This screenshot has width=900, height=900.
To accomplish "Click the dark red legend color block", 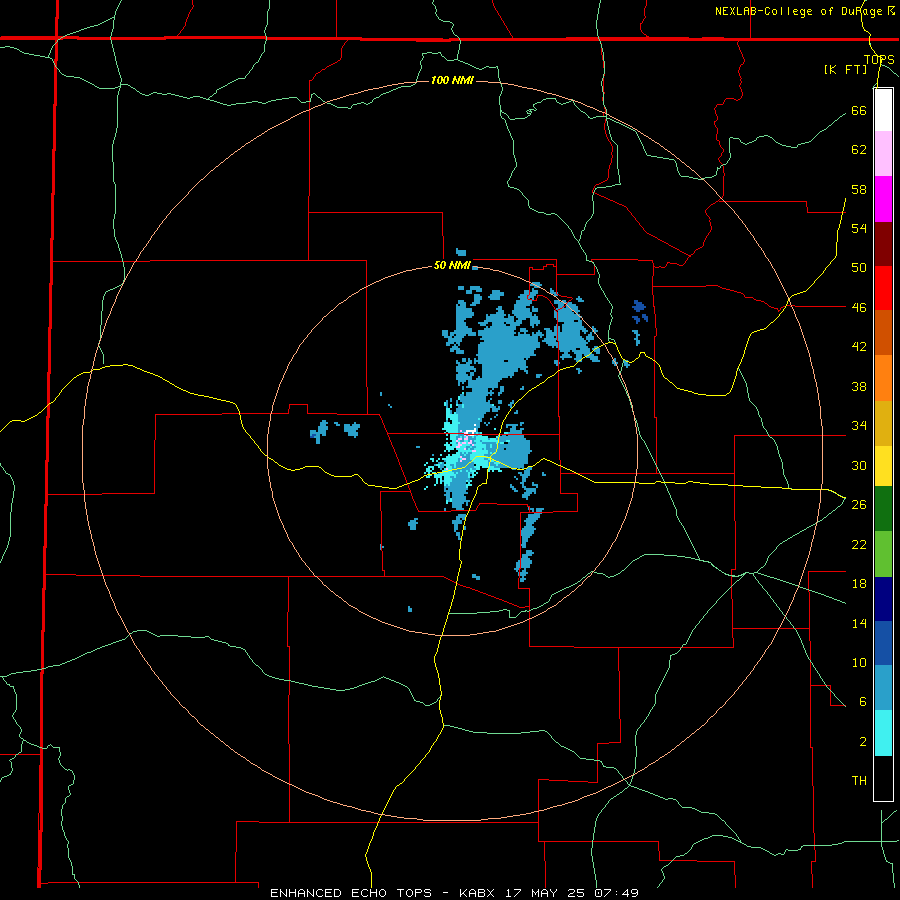I will (883, 243).
